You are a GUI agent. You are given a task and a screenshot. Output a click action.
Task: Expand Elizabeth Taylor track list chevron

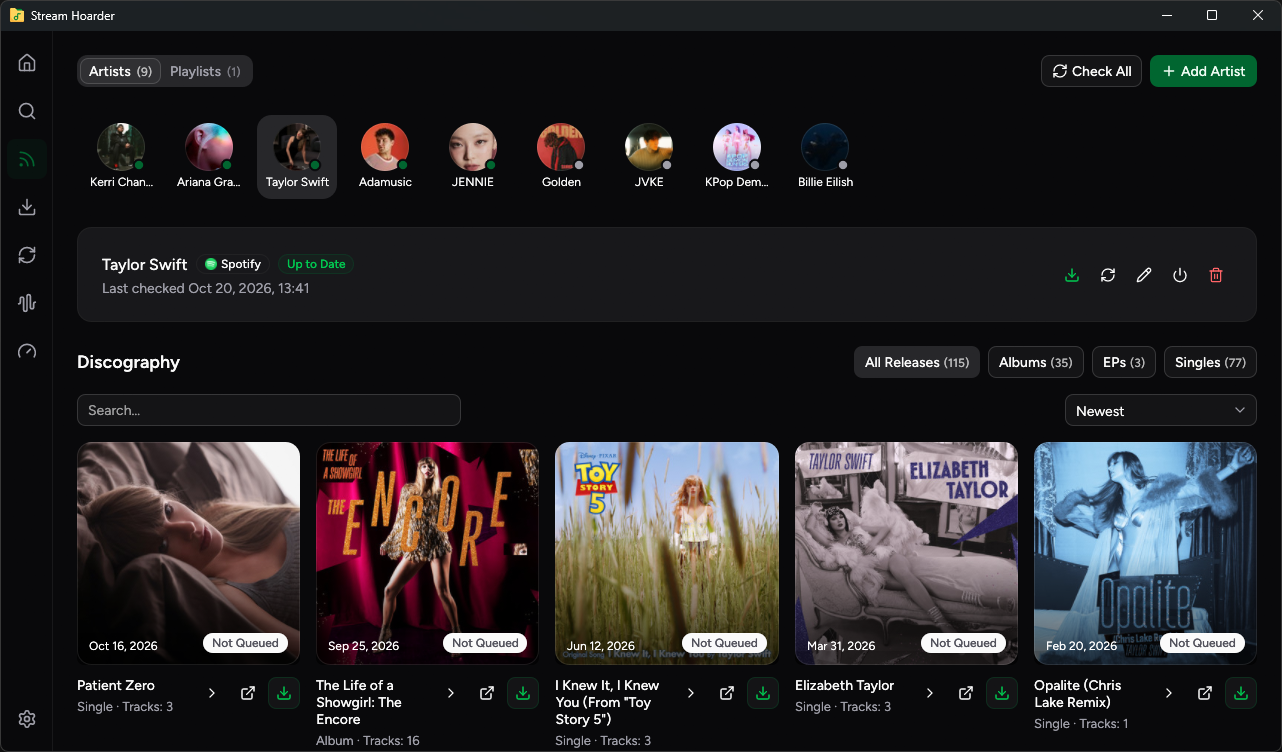930,693
